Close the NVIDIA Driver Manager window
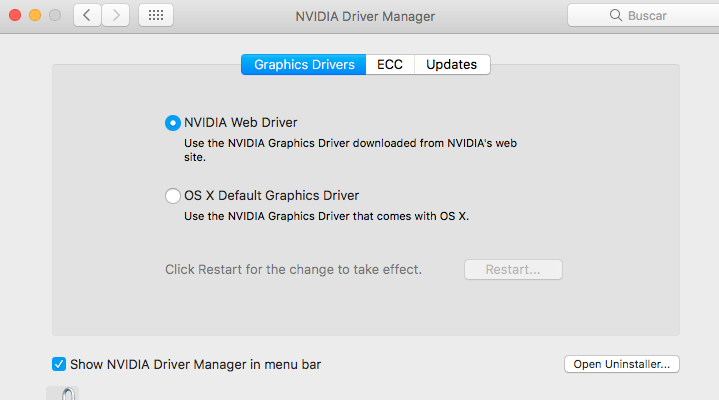 coord(15,15)
